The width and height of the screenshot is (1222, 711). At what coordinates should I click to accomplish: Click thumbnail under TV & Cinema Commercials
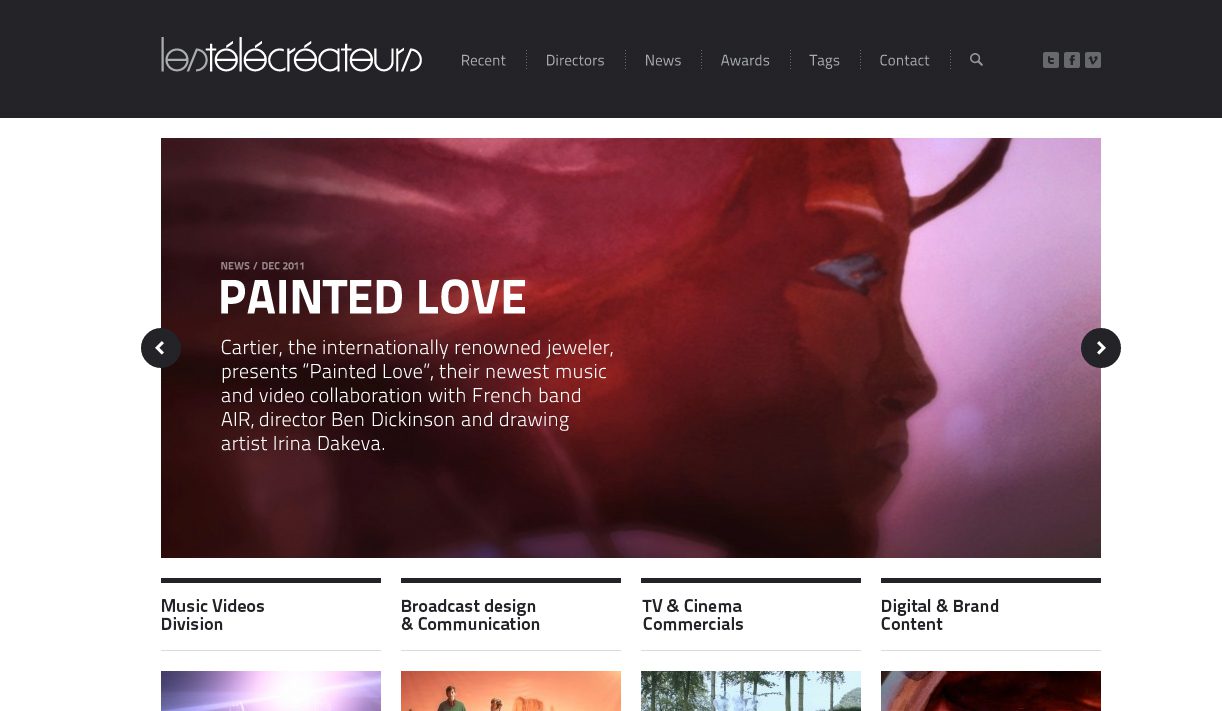point(751,691)
